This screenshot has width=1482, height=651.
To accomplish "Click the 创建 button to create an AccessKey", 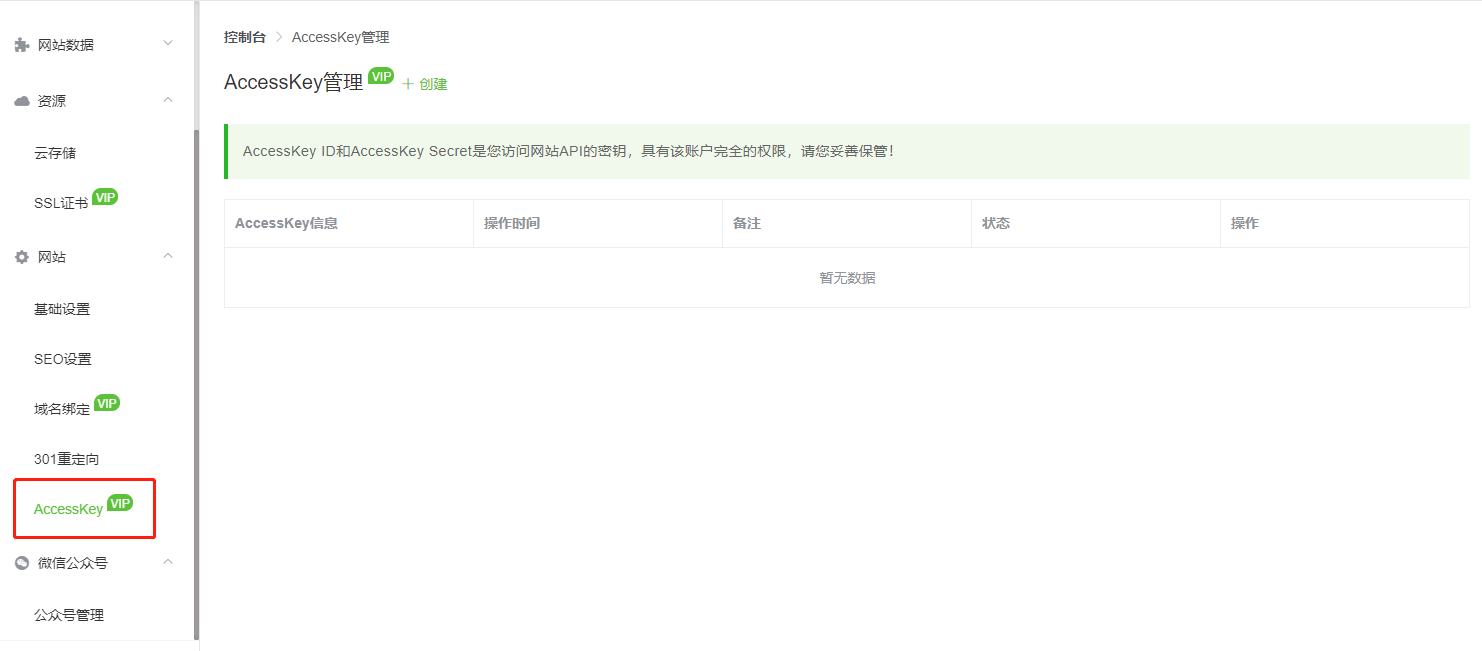I will (430, 84).
